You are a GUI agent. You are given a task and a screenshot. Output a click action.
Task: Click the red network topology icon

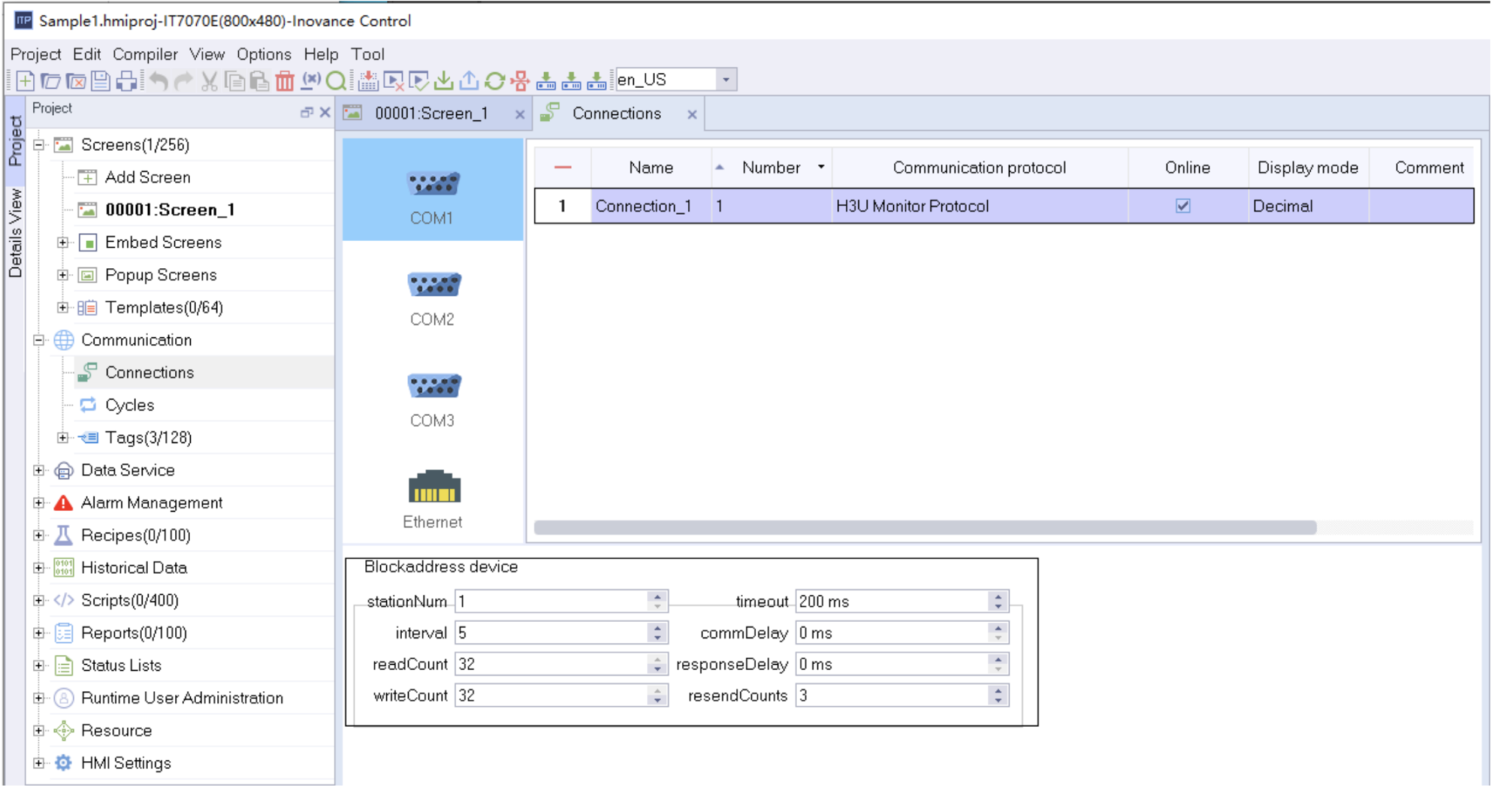pos(520,81)
